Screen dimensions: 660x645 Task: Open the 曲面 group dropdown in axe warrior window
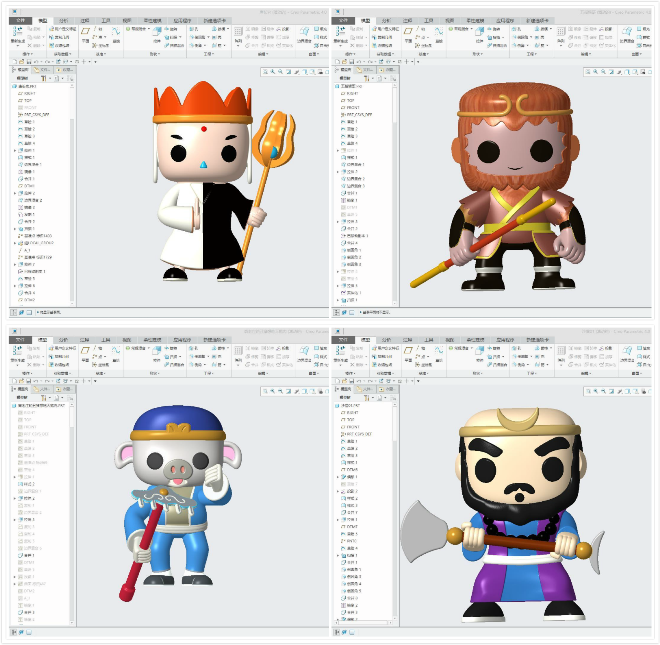click(x=637, y=373)
